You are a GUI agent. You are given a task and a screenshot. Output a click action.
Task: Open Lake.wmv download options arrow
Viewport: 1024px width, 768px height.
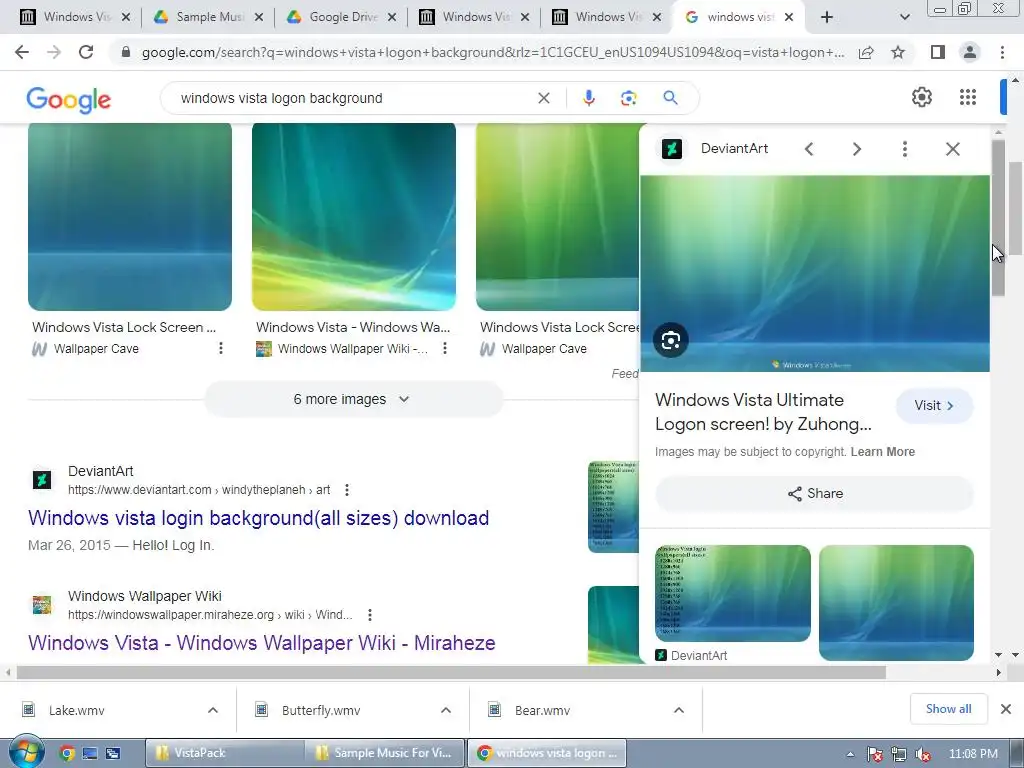(x=213, y=711)
